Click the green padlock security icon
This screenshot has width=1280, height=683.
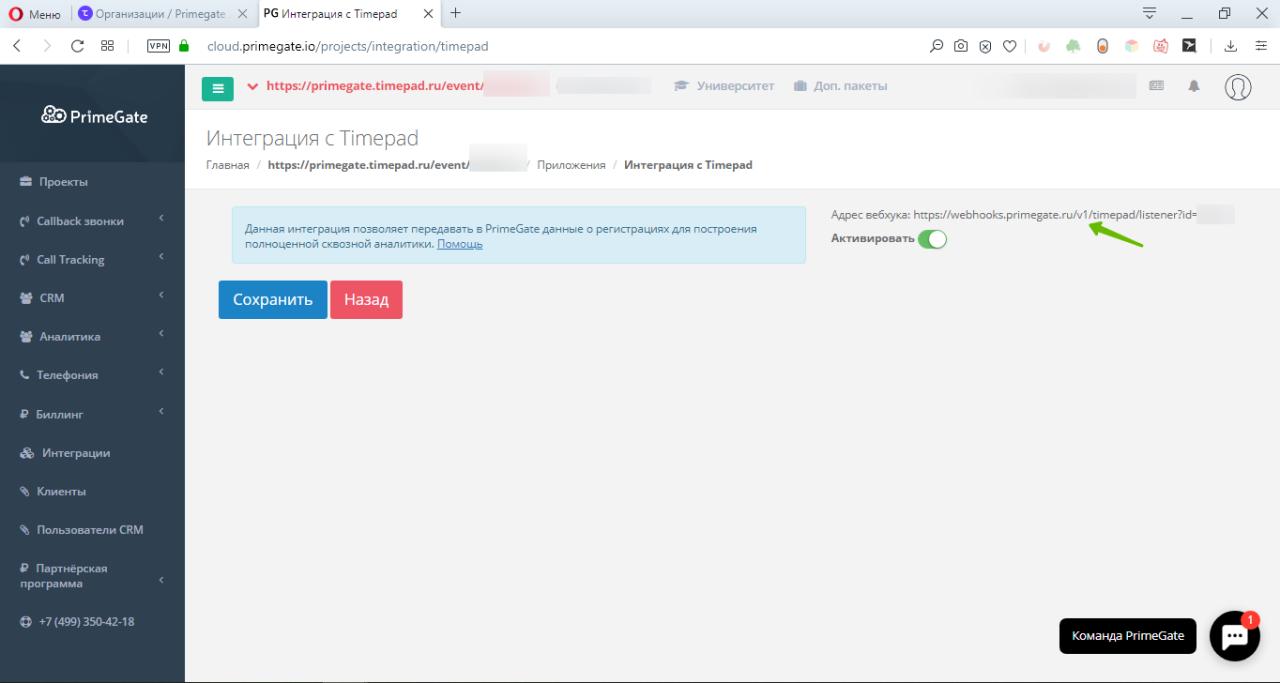tap(184, 46)
